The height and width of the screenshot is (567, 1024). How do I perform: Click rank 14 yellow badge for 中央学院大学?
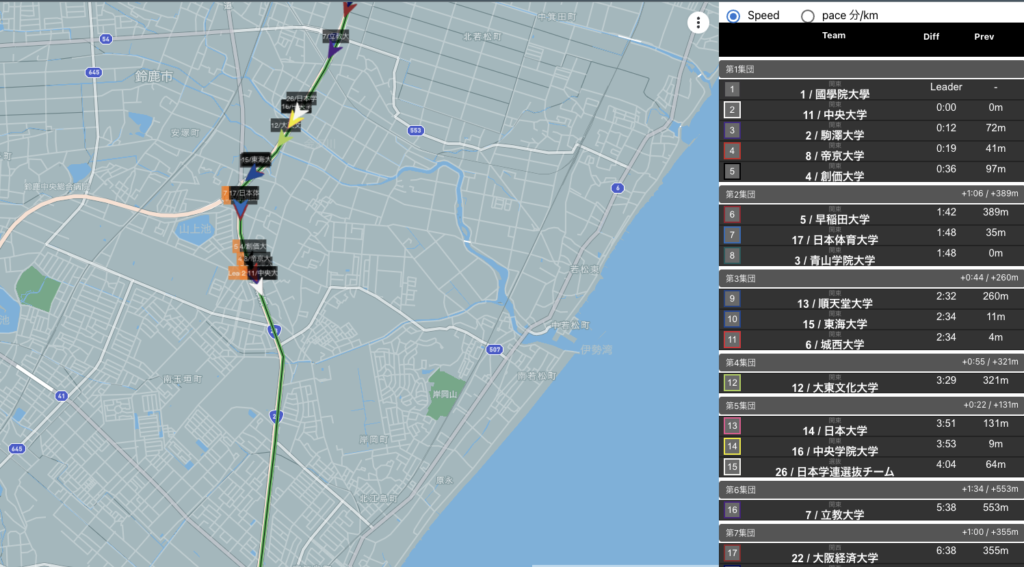click(733, 446)
